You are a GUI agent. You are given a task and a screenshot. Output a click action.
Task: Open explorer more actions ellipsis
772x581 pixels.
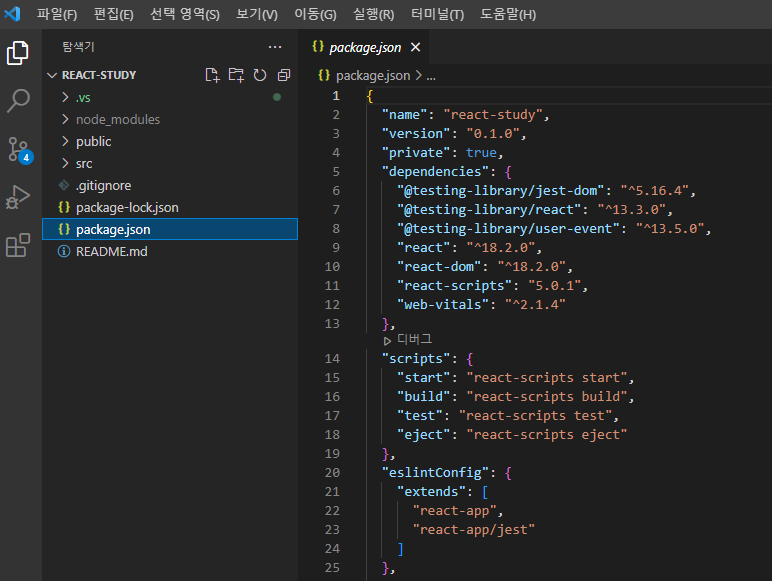[275, 47]
